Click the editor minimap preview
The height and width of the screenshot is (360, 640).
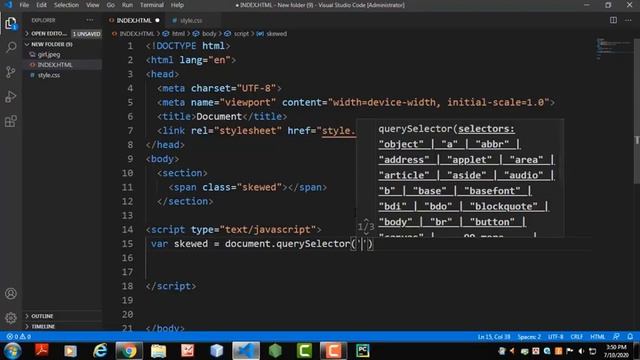coord(613,49)
